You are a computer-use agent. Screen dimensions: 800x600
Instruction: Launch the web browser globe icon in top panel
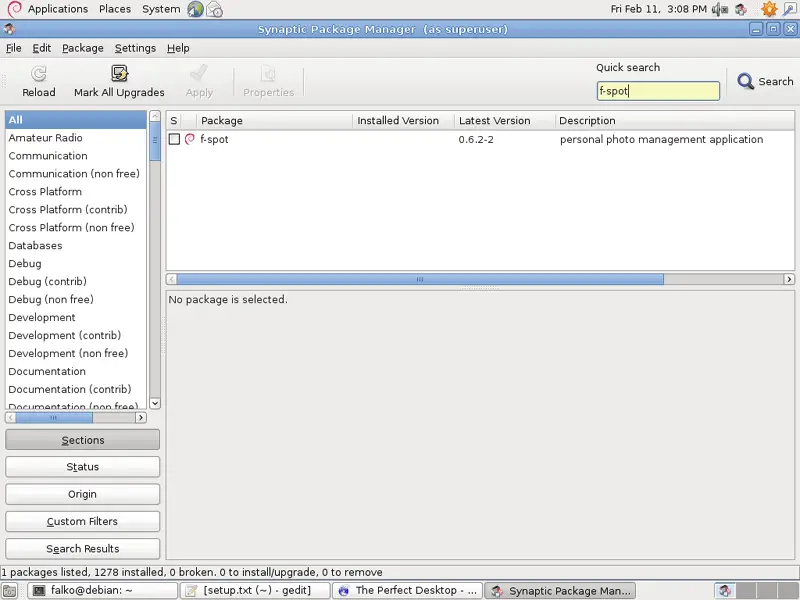tap(195, 9)
